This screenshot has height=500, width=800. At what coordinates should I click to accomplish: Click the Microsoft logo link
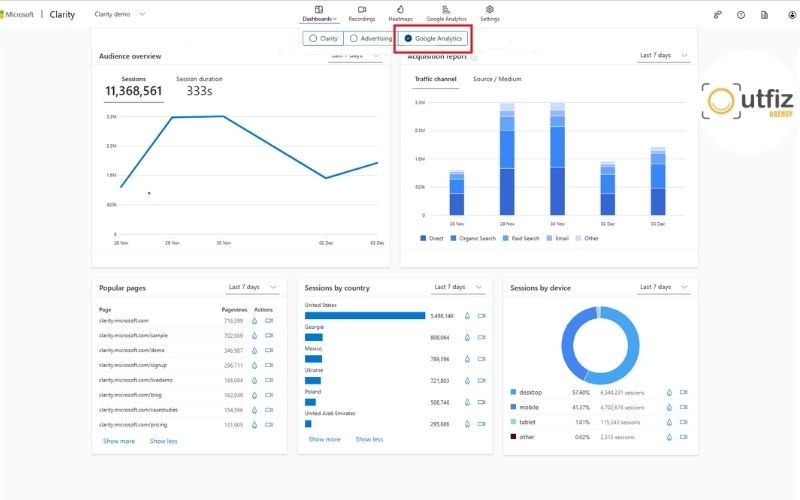[17, 14]
